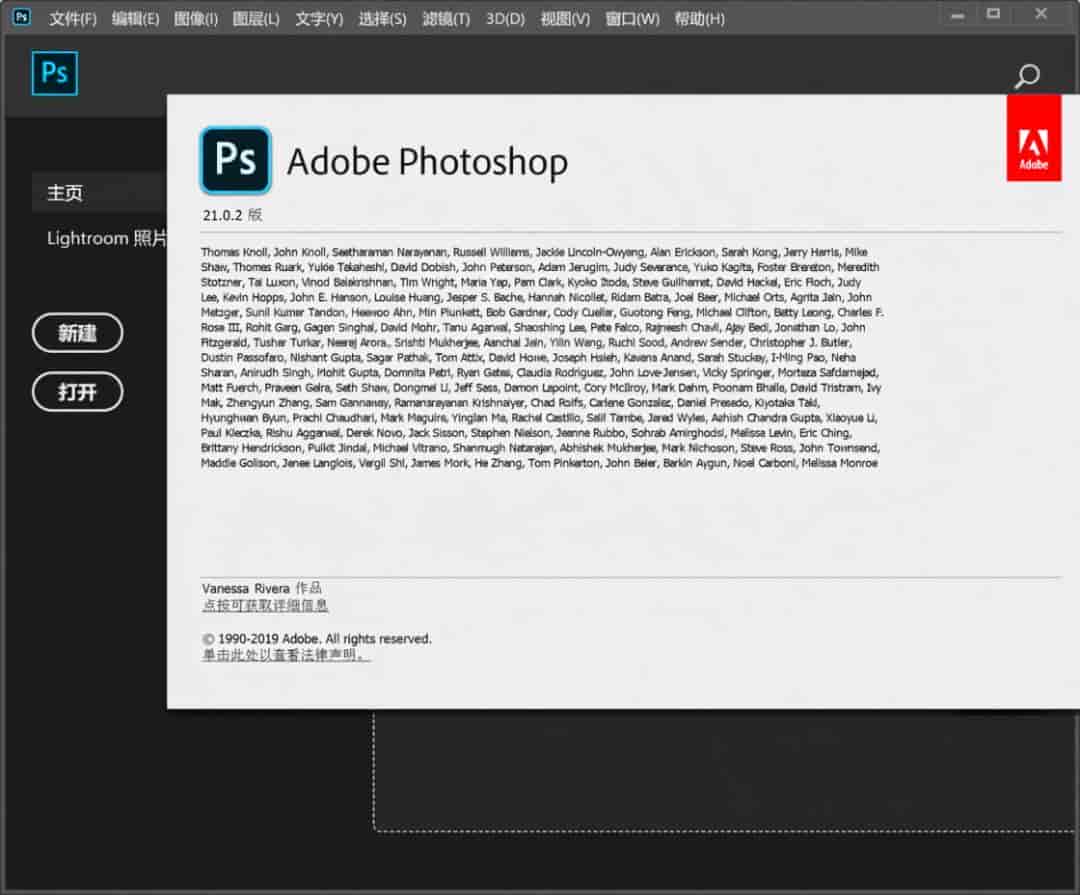Click the 1990-2019 Adobe copyright text
Screen dimensions: 1080x895
317,639
